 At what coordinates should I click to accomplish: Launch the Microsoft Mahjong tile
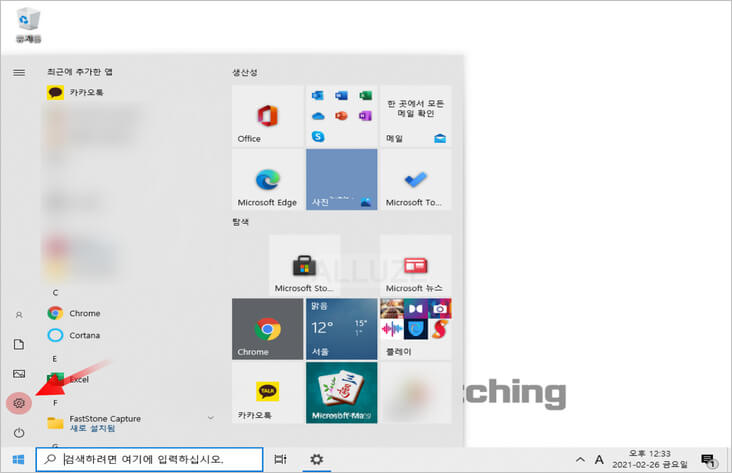[x=341, y=393]
